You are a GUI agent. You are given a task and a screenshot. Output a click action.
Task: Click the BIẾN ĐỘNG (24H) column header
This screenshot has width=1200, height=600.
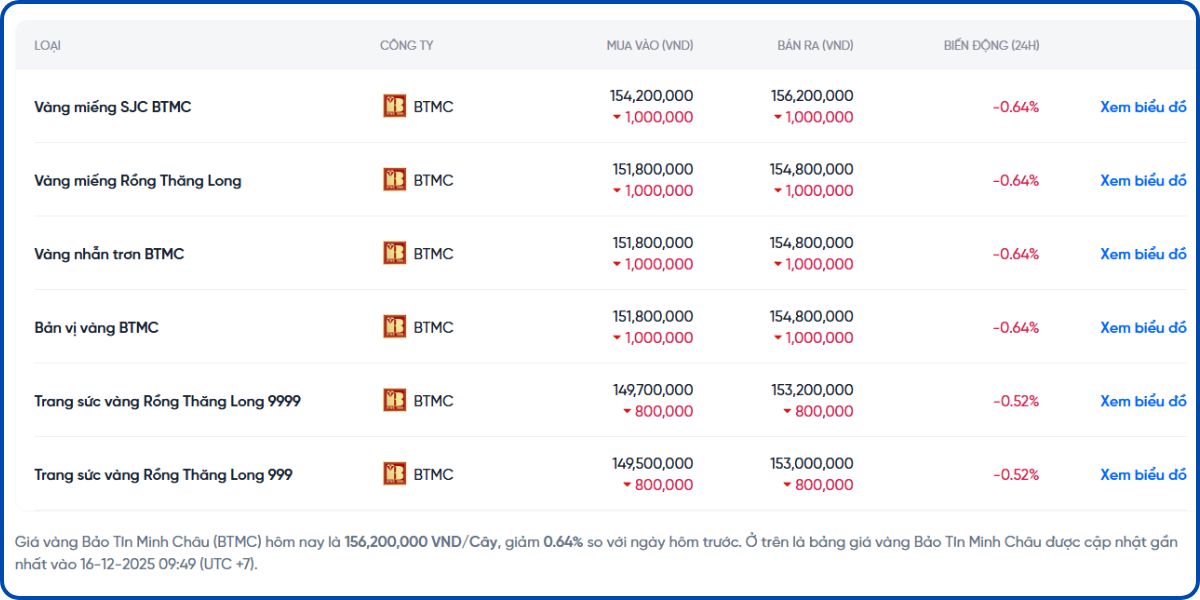tap(991, 46)
